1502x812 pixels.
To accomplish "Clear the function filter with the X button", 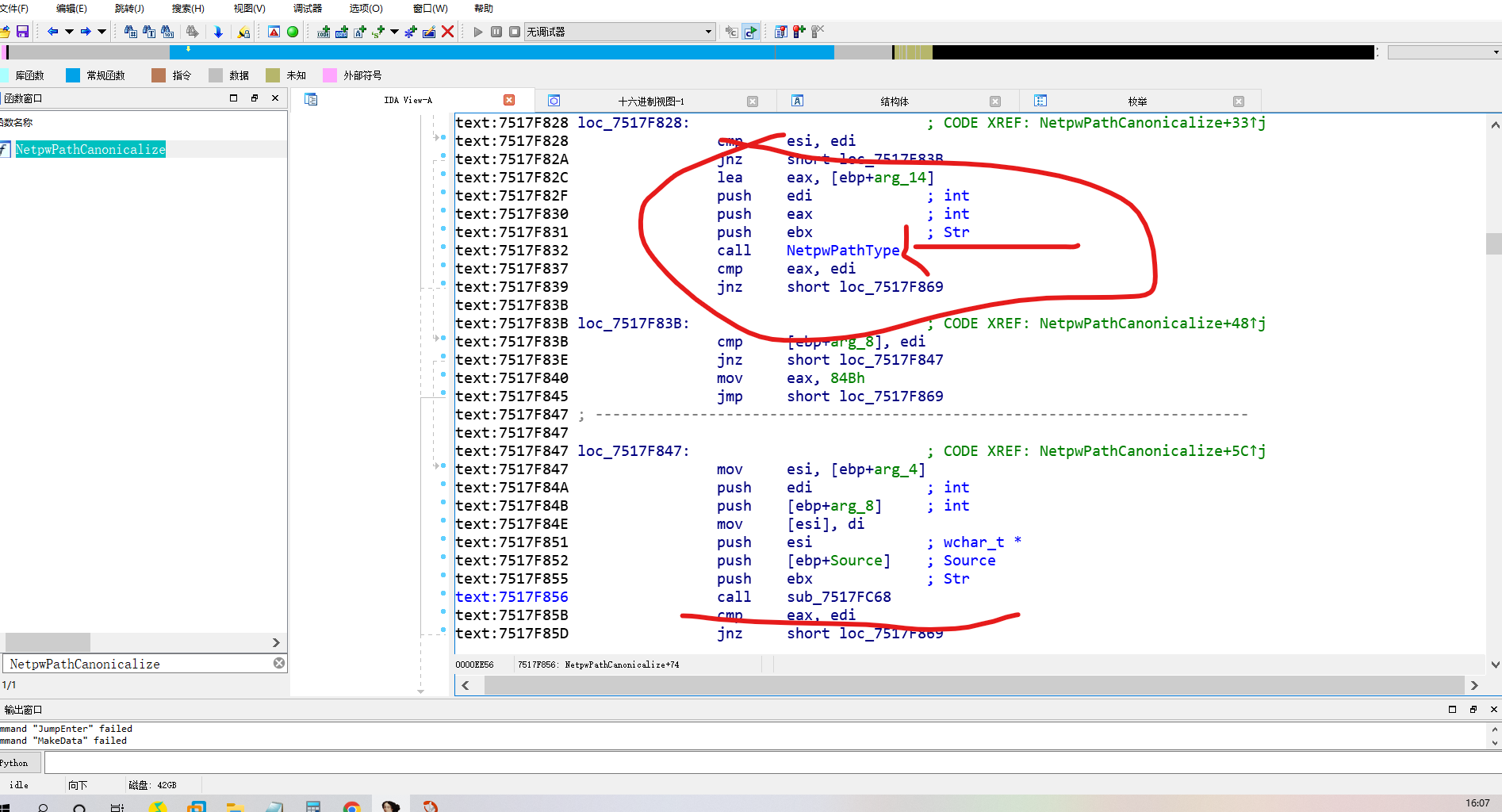I will click(279, 664).
